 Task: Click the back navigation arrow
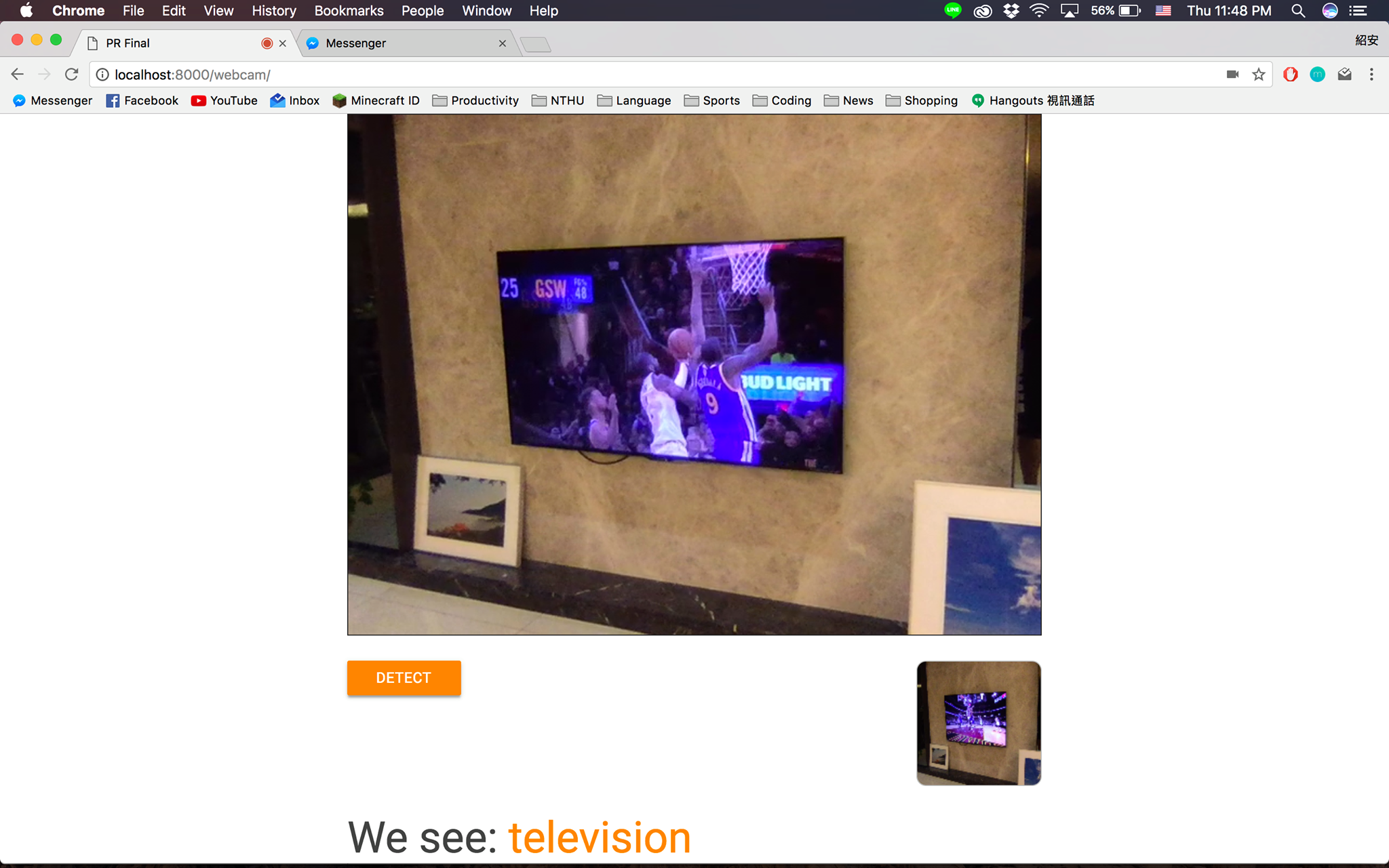(18, 75)
